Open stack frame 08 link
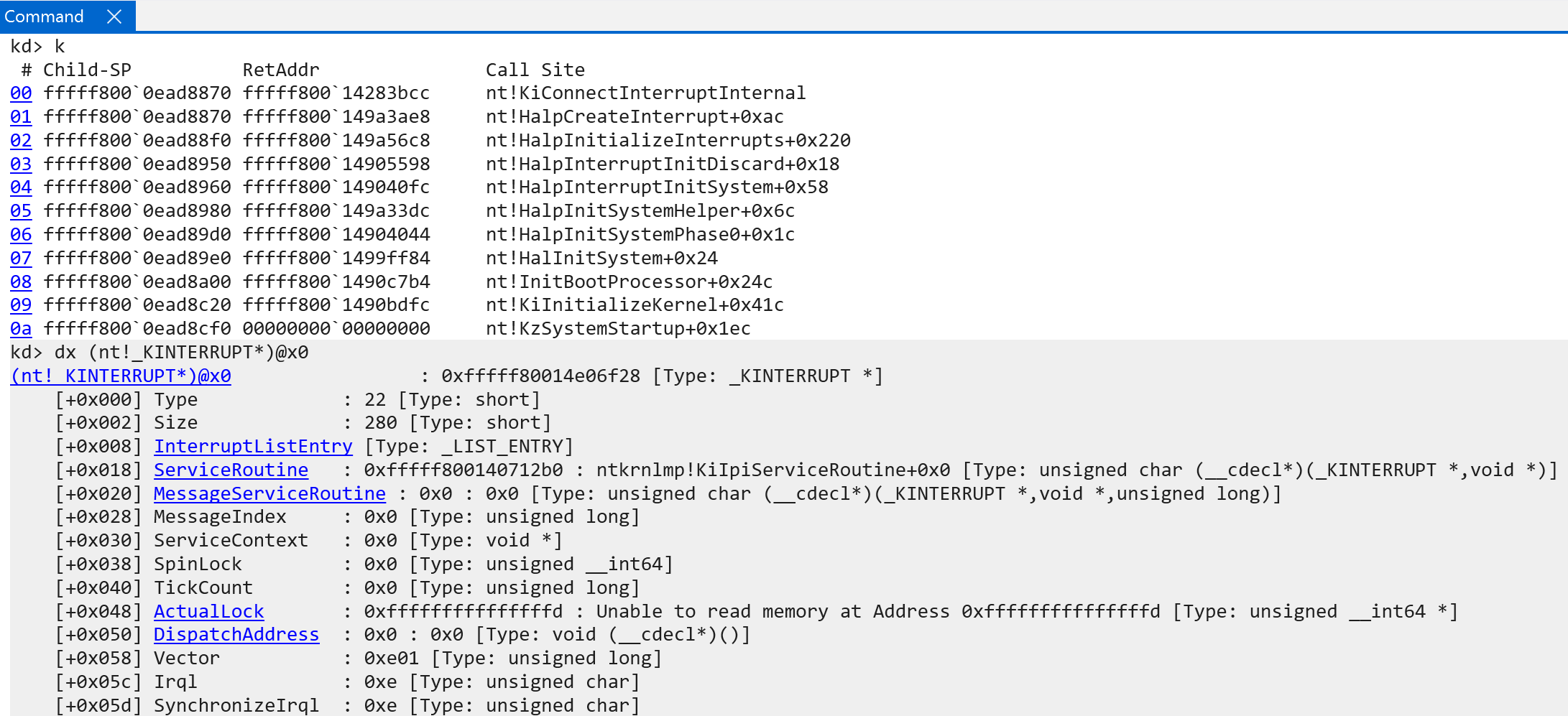This screenshot has height=716, width=1568. (x=21, y=282)
